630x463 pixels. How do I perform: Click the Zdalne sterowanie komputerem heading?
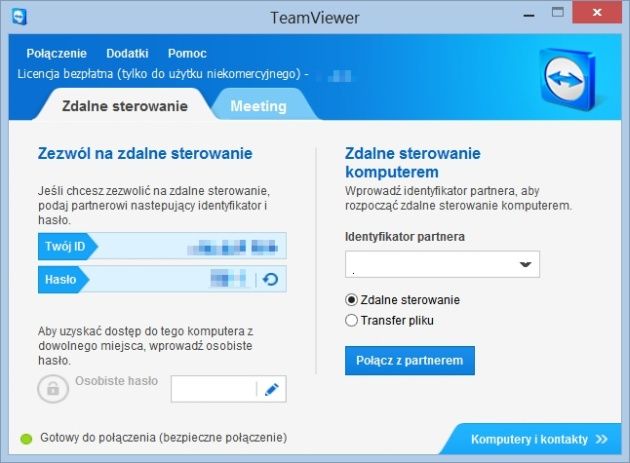[413, 162]
